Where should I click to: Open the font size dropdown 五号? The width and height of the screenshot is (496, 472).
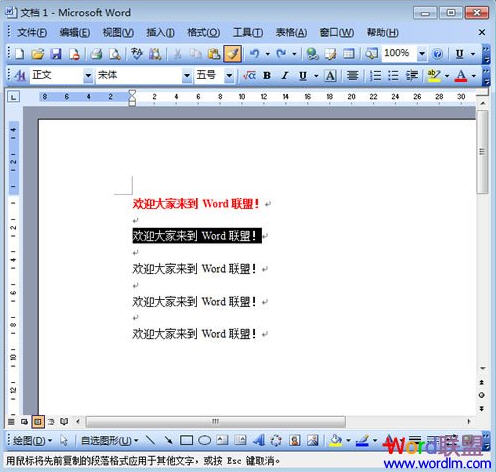tap(229, 76)
